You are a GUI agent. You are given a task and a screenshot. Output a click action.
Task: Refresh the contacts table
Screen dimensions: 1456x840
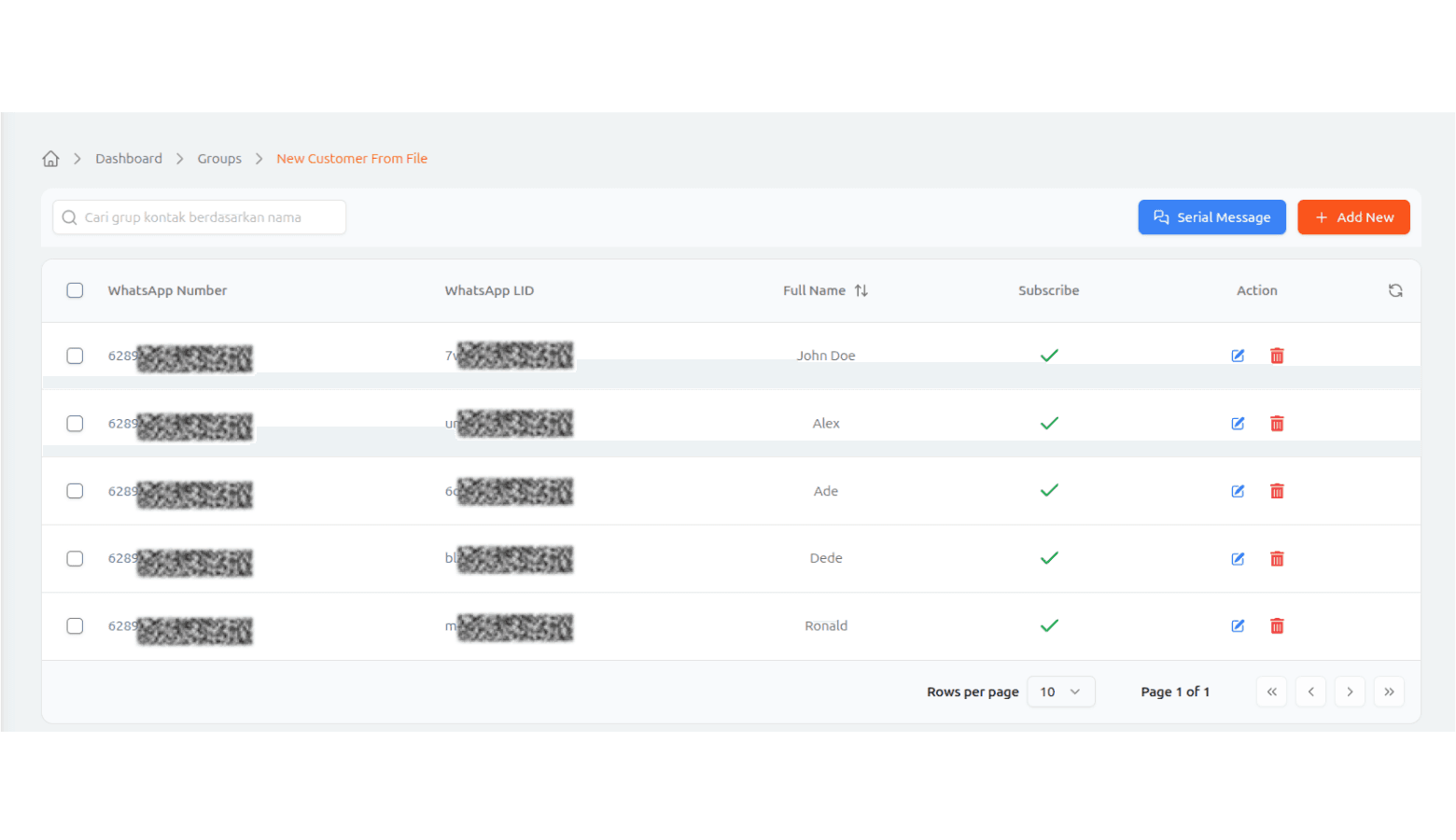pos(1395,291)
